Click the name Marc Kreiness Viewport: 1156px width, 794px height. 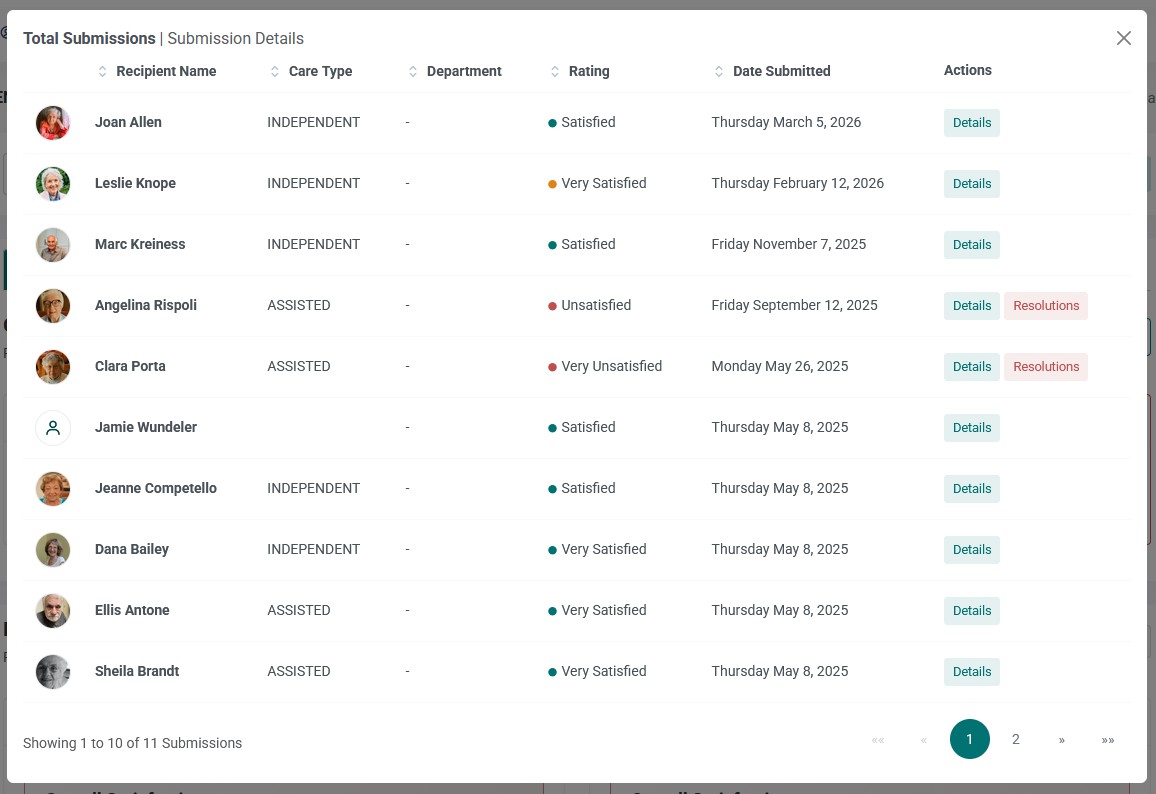[x=140, y=245]
